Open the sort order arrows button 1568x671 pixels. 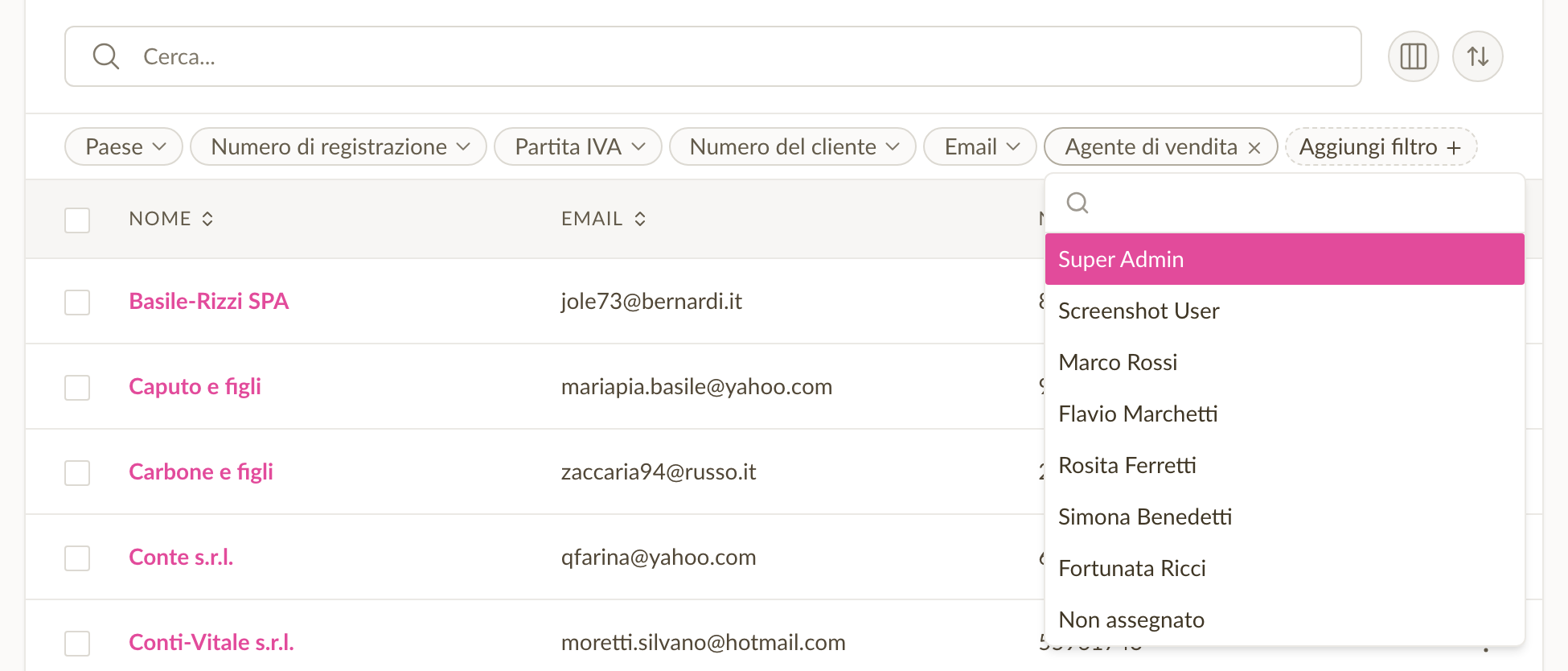tap(1477, 56)
